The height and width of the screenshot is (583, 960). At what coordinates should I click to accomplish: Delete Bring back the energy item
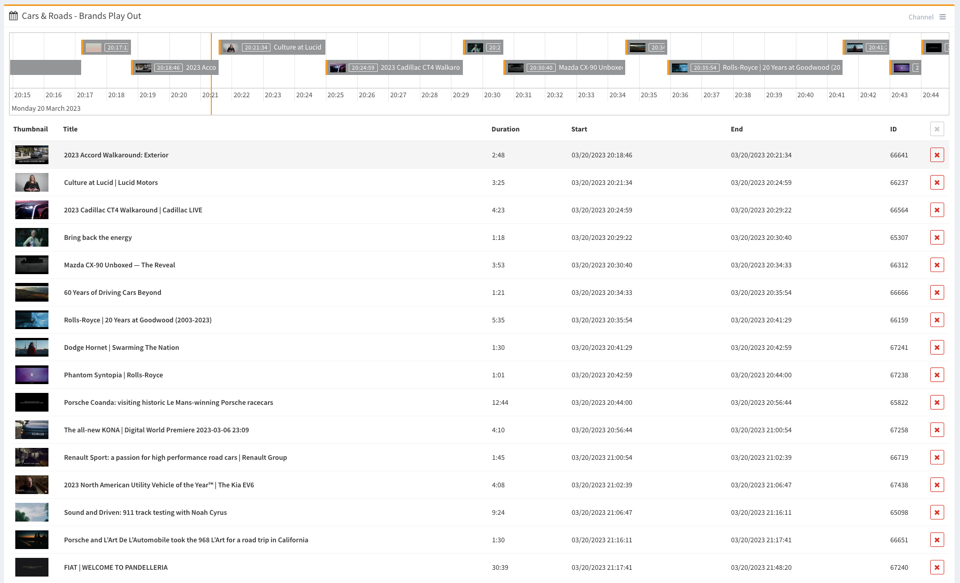pyautogui.click(x=936, y=238)
